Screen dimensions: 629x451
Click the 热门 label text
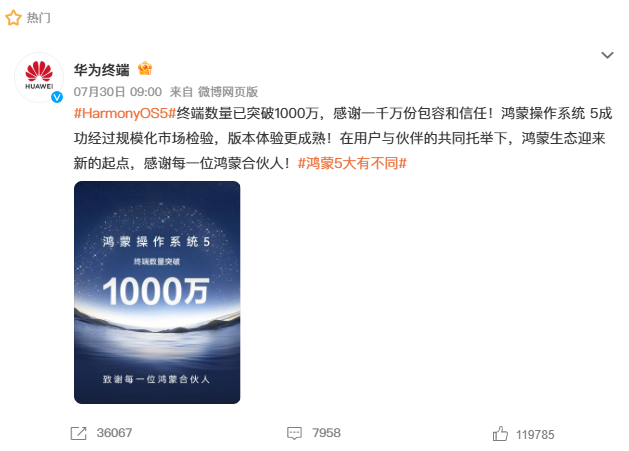39,18
